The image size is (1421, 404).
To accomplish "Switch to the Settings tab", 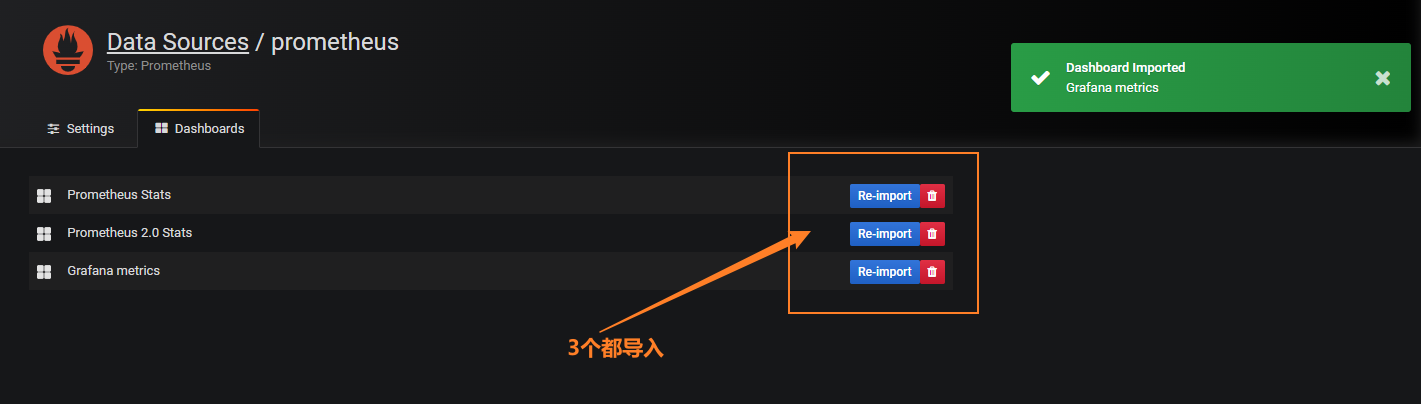I will click(x=81, y=129).
